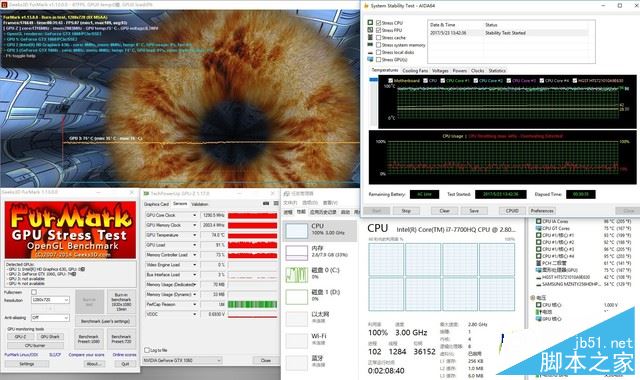Click the Stress CPU icon in AIDA64
This screenshot has height=380, width=640.
pos(370,23)
